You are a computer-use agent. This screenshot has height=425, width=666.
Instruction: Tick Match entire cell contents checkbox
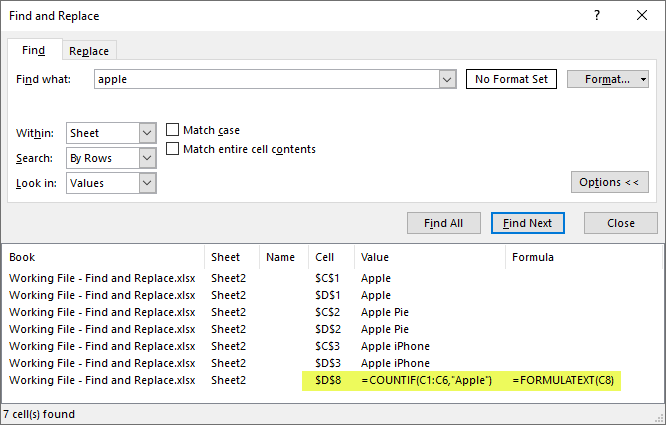[173, 149]
